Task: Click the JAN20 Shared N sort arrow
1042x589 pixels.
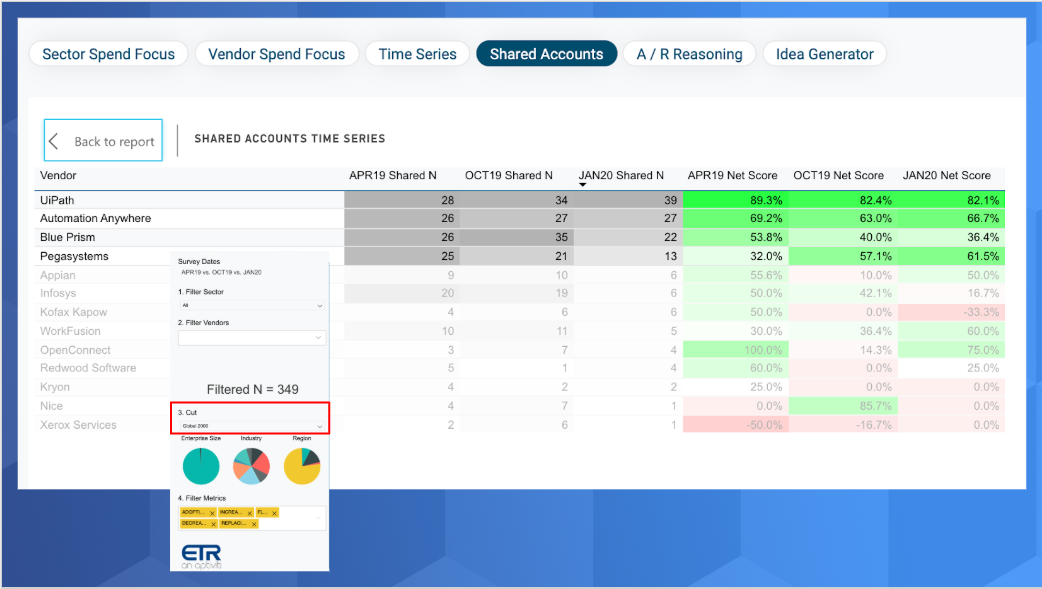Action: click(x=583, y=185)
